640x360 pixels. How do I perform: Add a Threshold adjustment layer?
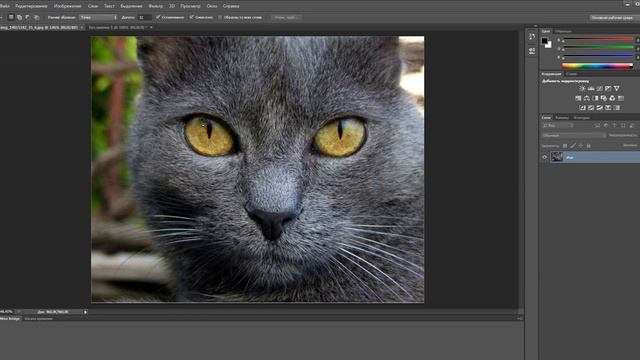click(599, 107)
